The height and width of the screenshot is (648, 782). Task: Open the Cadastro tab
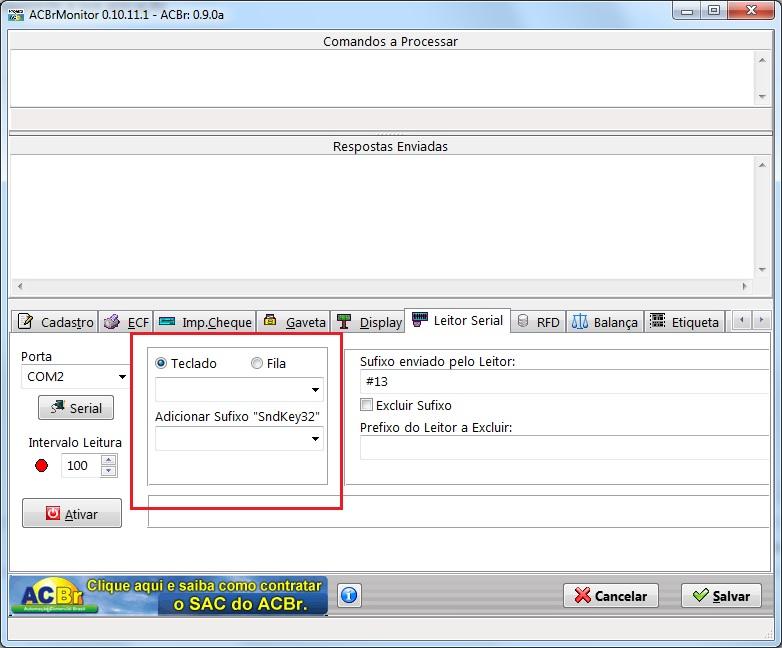click(x=55, y=322)
